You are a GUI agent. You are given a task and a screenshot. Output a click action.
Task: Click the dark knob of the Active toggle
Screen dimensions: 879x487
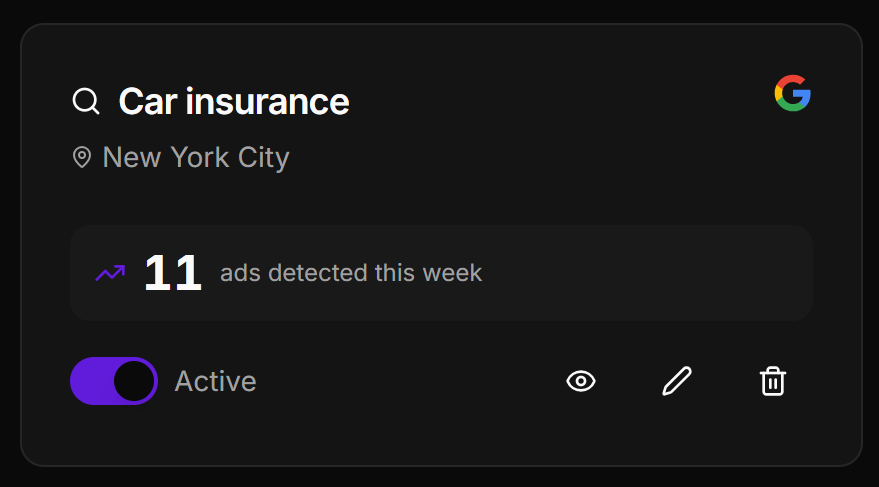point(134,381)
